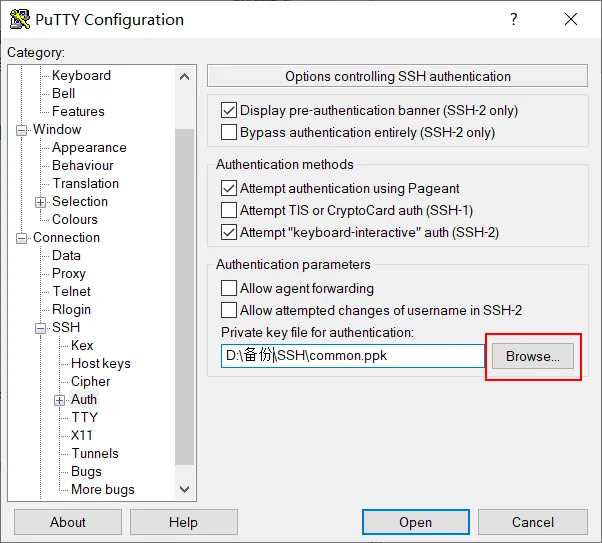
Task: Collapse the Window tree node
Action: pyautogui.click(x=22, y=130)
